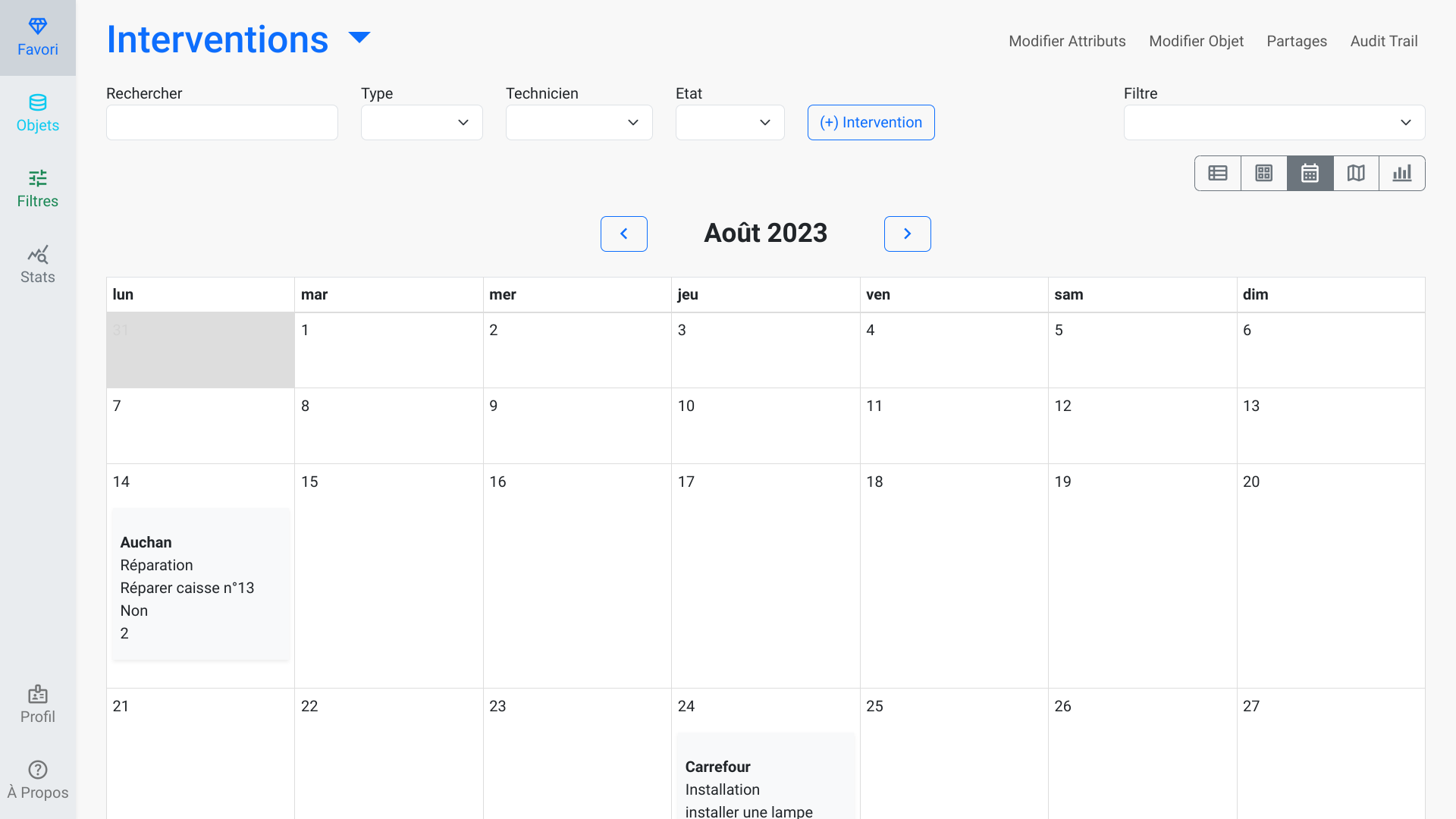Expand the Type dropdown
Image resolution: width=1456 pixels, height=819 pixels.
pyautogui.click(x=422, y=122)
